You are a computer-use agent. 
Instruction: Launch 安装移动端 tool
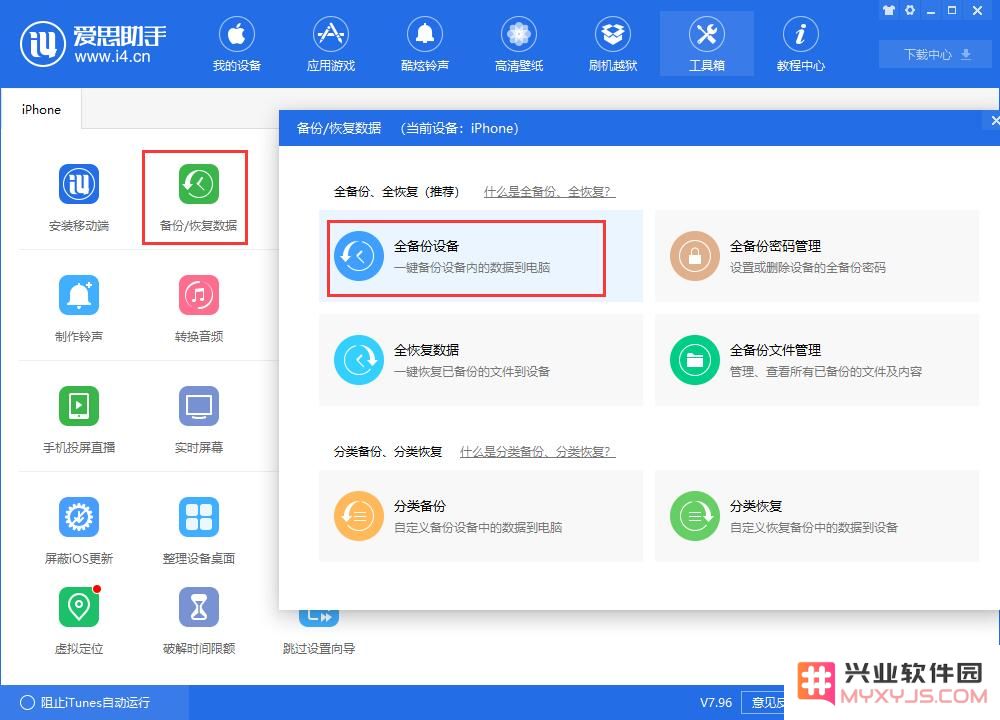[79, 198]
